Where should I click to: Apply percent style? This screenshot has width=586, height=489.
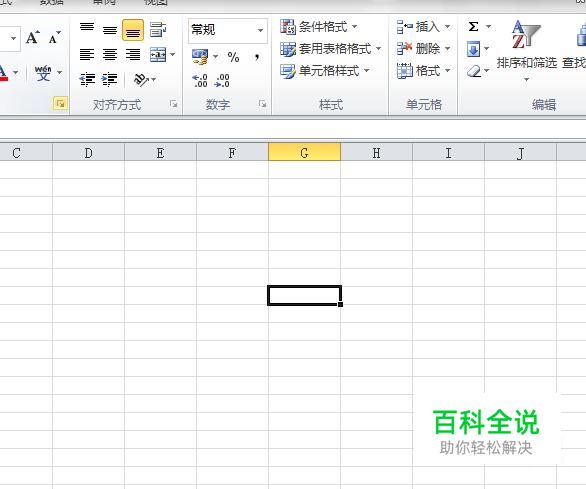233,57
